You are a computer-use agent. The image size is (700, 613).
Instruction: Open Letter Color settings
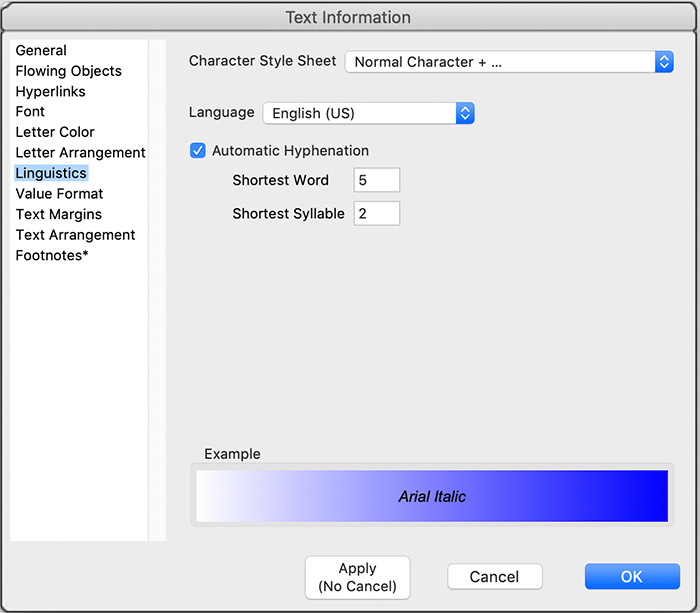(55, 132)
